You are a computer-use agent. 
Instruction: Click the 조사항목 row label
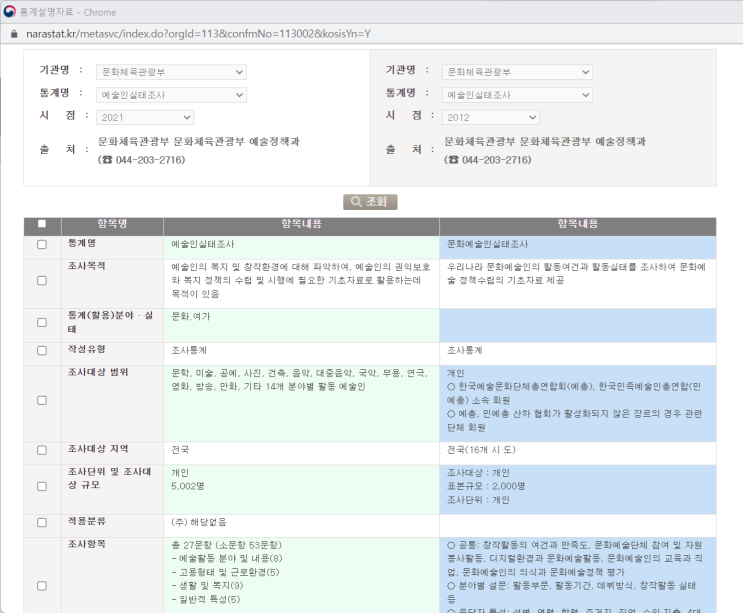coord(87,544)
